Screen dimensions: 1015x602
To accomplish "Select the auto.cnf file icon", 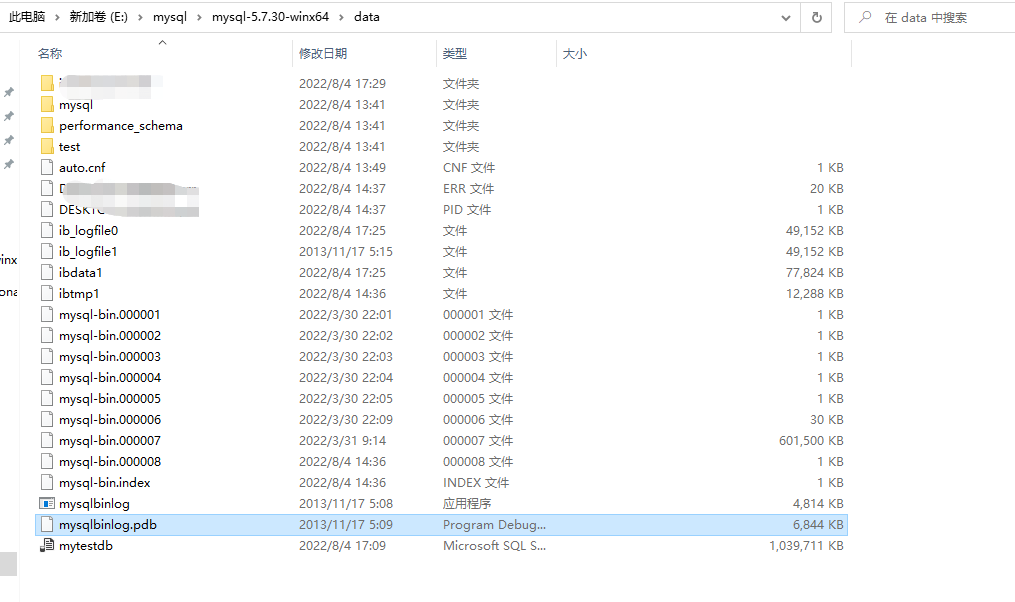I will tap(47, 168).
